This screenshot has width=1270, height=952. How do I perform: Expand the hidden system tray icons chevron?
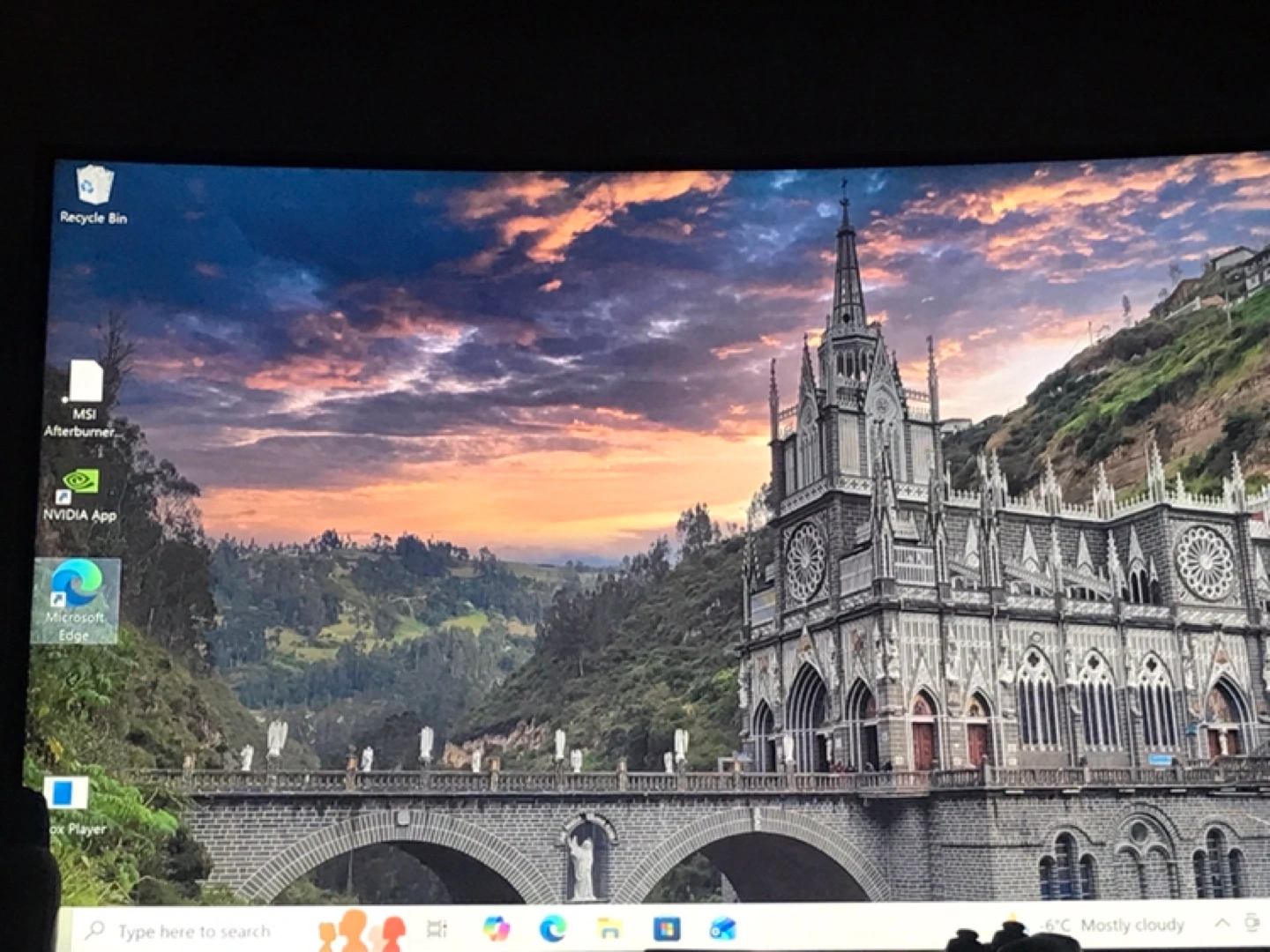coord(1222,923)
